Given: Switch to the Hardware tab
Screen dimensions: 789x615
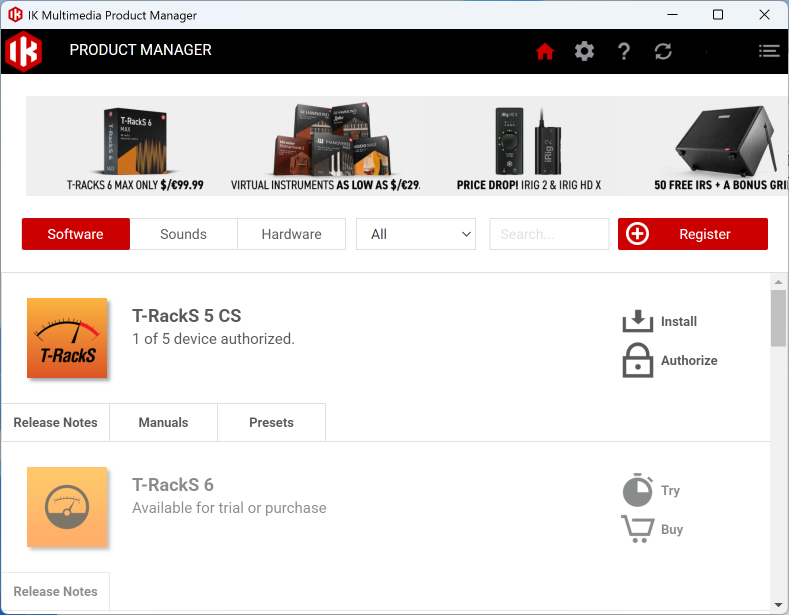Looking at the screenshot, I should (291, 234).
